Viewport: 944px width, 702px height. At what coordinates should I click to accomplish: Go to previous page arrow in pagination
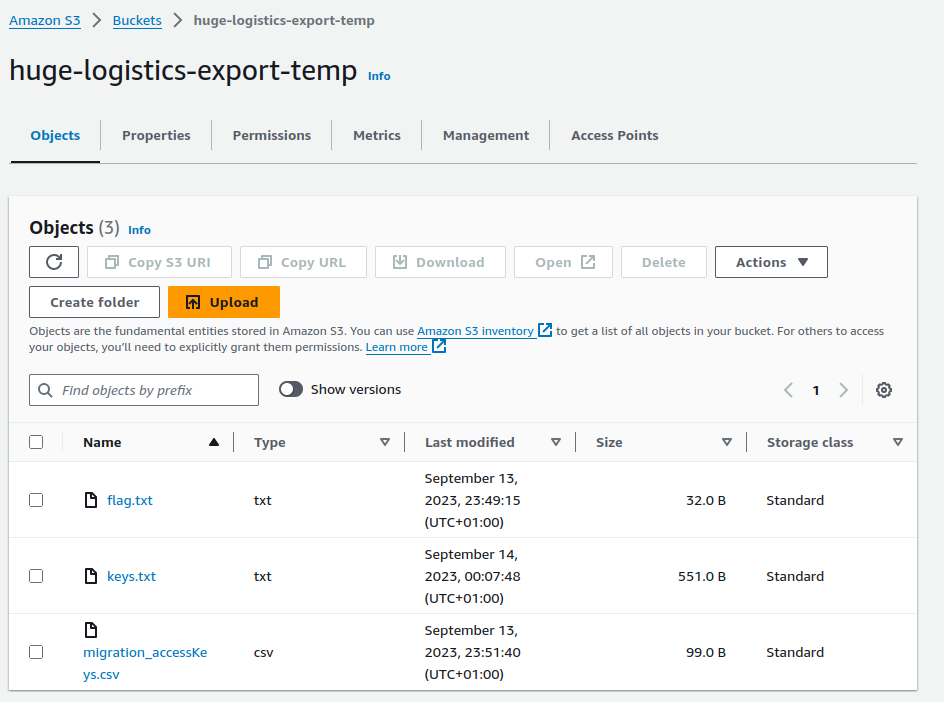point(788,390)
